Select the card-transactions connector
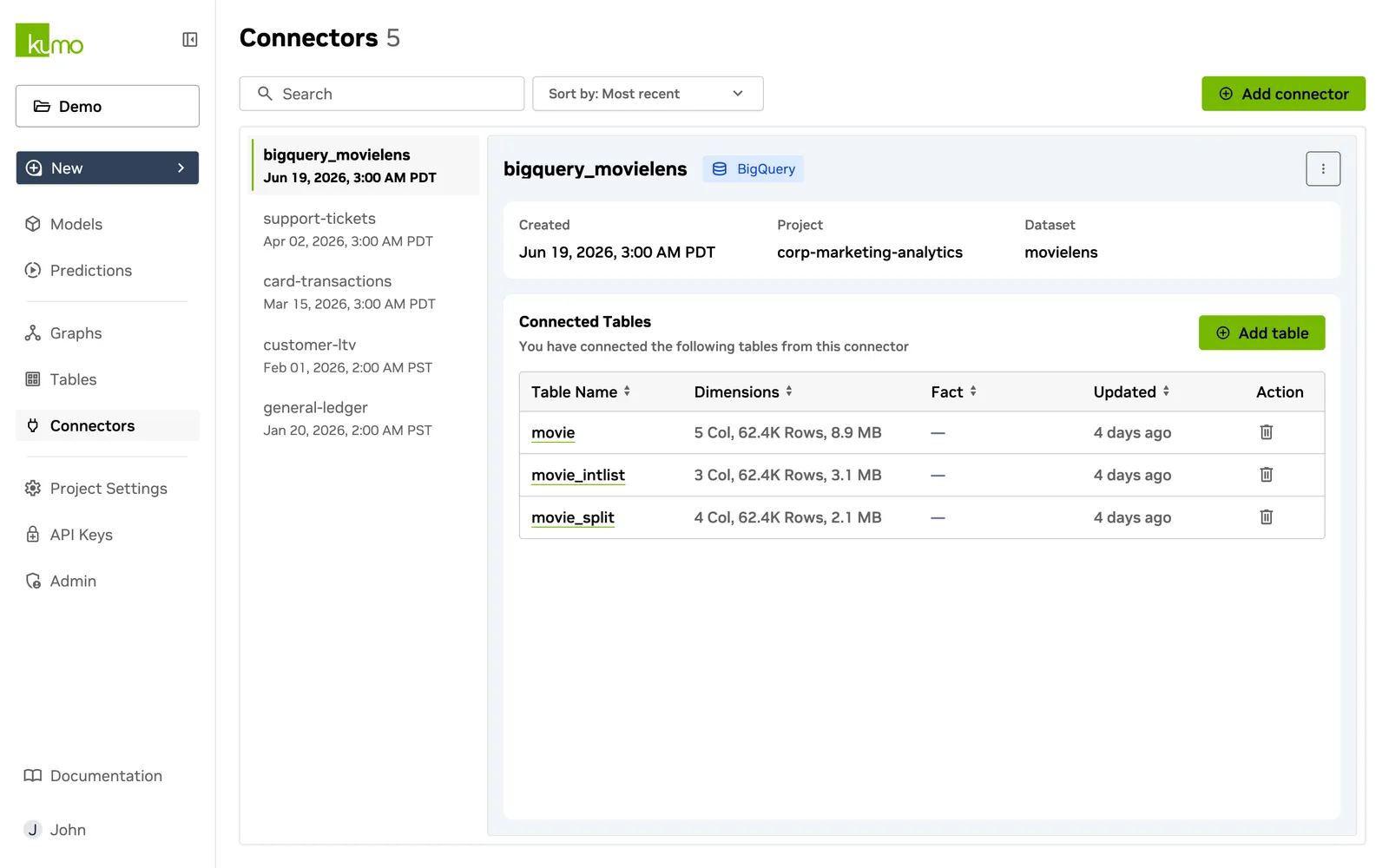This screenshot has height=868, width=1389. pos(365,293)
